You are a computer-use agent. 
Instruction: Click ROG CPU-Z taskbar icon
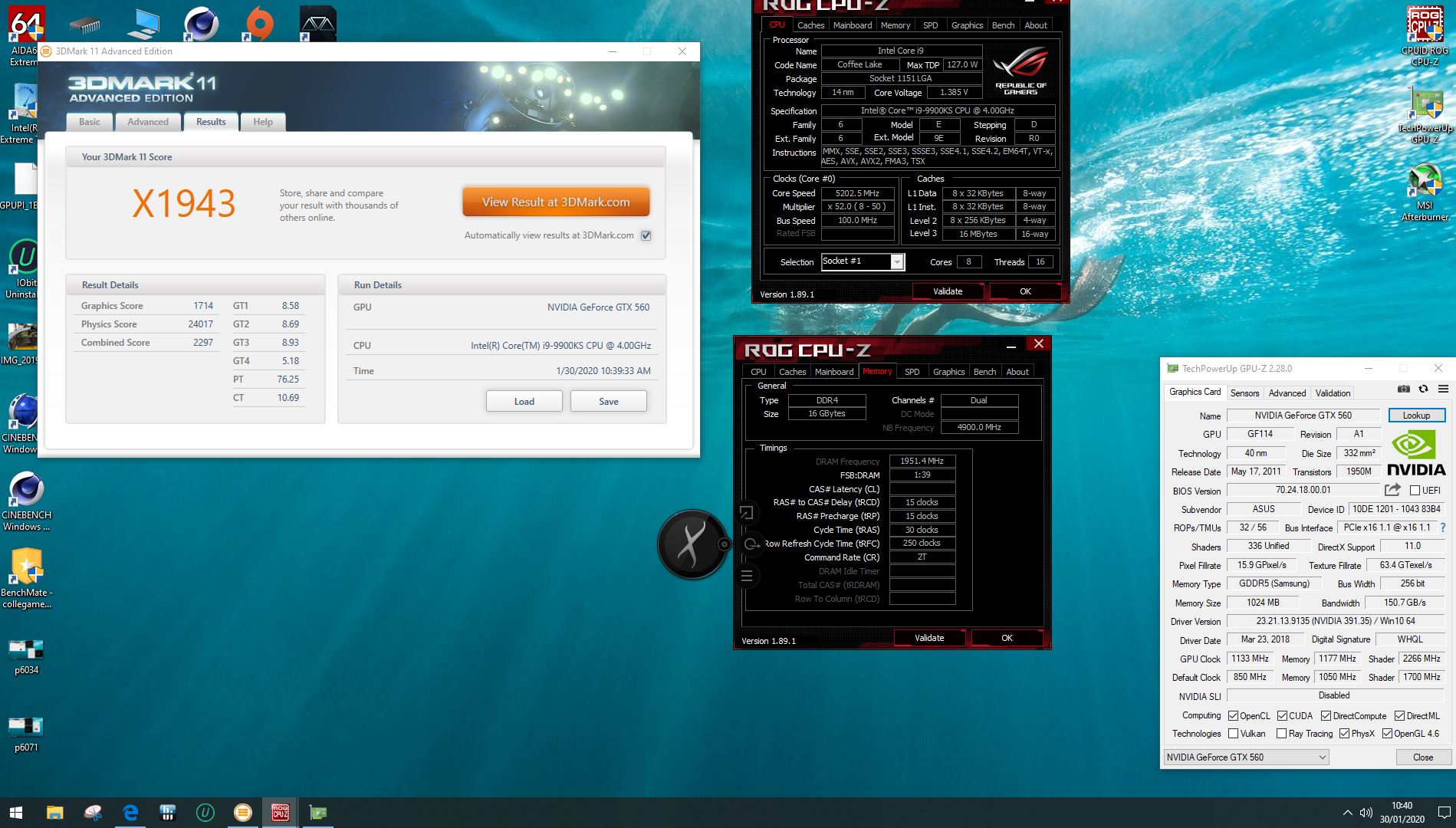[281, 813]
